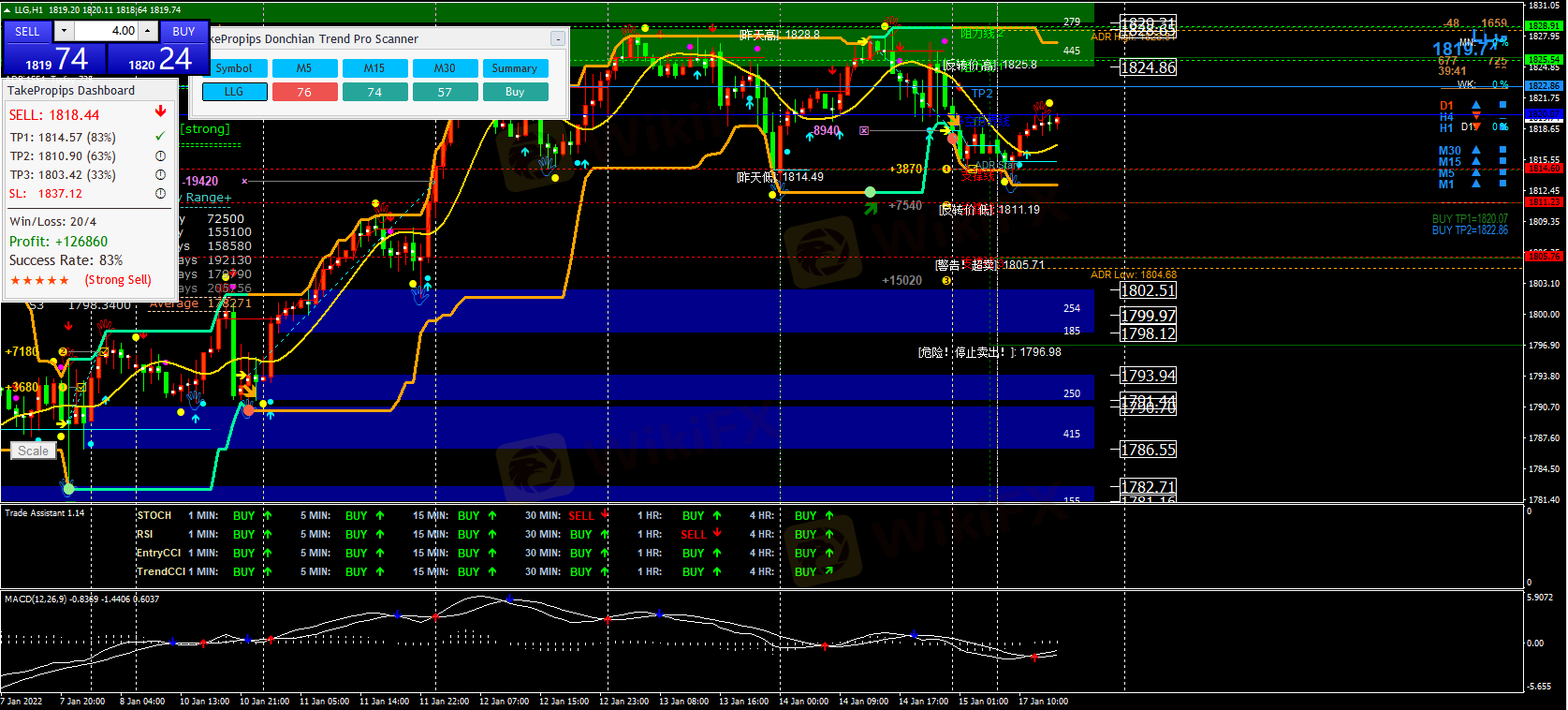Click the blue square next to M1

(1503, 184)
